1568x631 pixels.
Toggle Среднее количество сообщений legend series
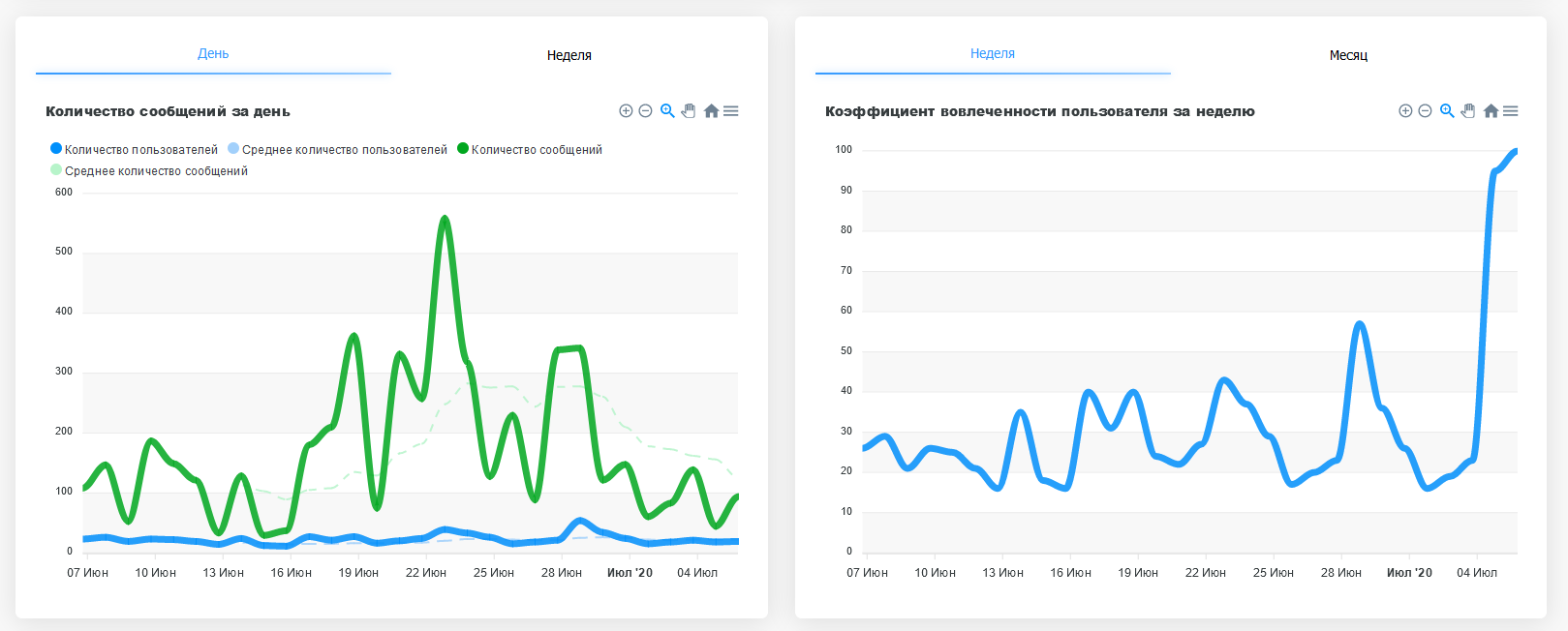pyautogui.click(x=149, y=170)
